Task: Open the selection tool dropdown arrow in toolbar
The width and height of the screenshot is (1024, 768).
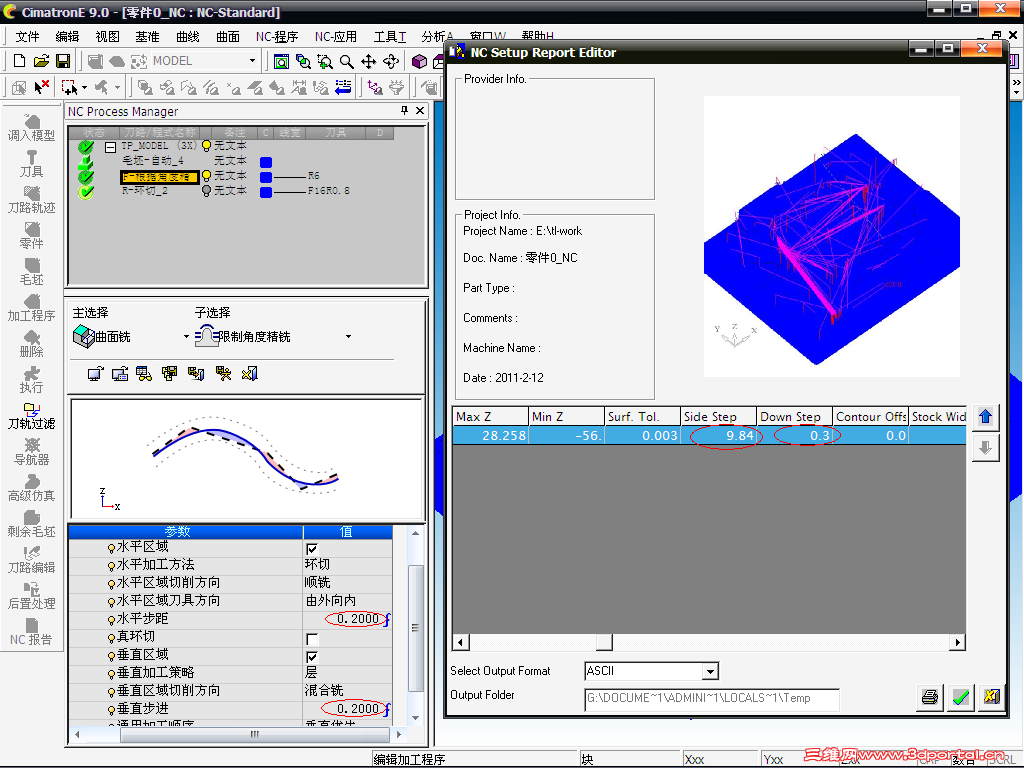Action: coord(84,87)
